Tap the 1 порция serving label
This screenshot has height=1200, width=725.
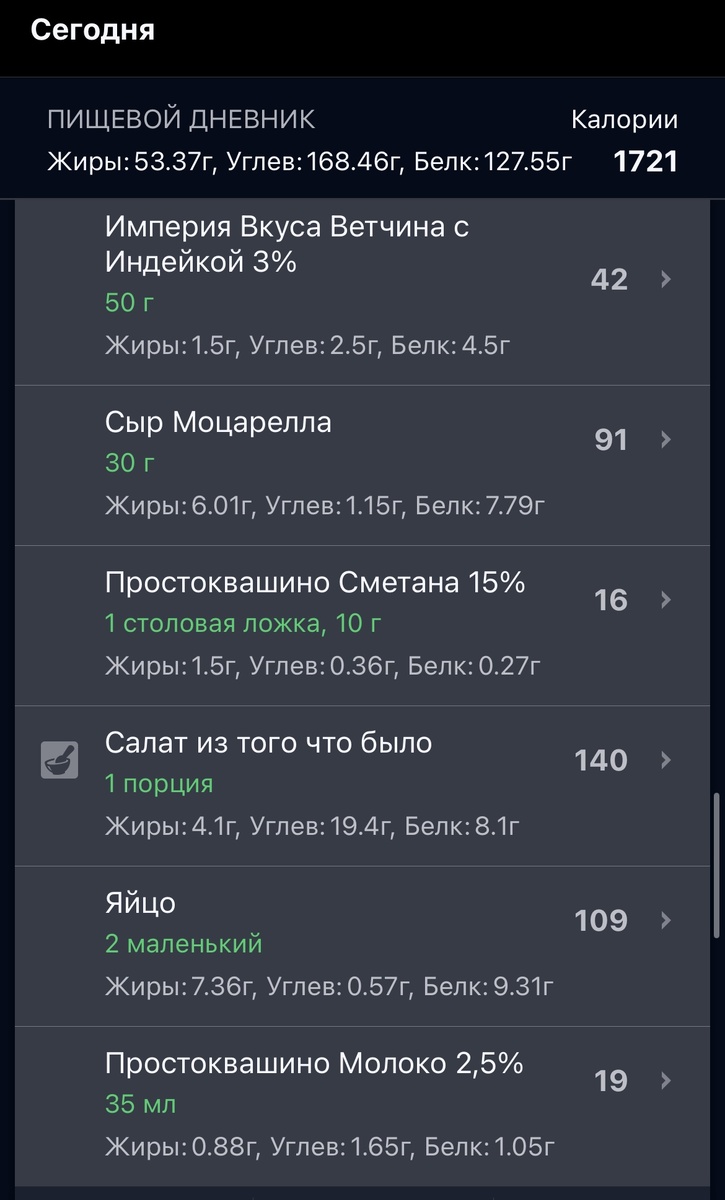[x=159, y=784]
